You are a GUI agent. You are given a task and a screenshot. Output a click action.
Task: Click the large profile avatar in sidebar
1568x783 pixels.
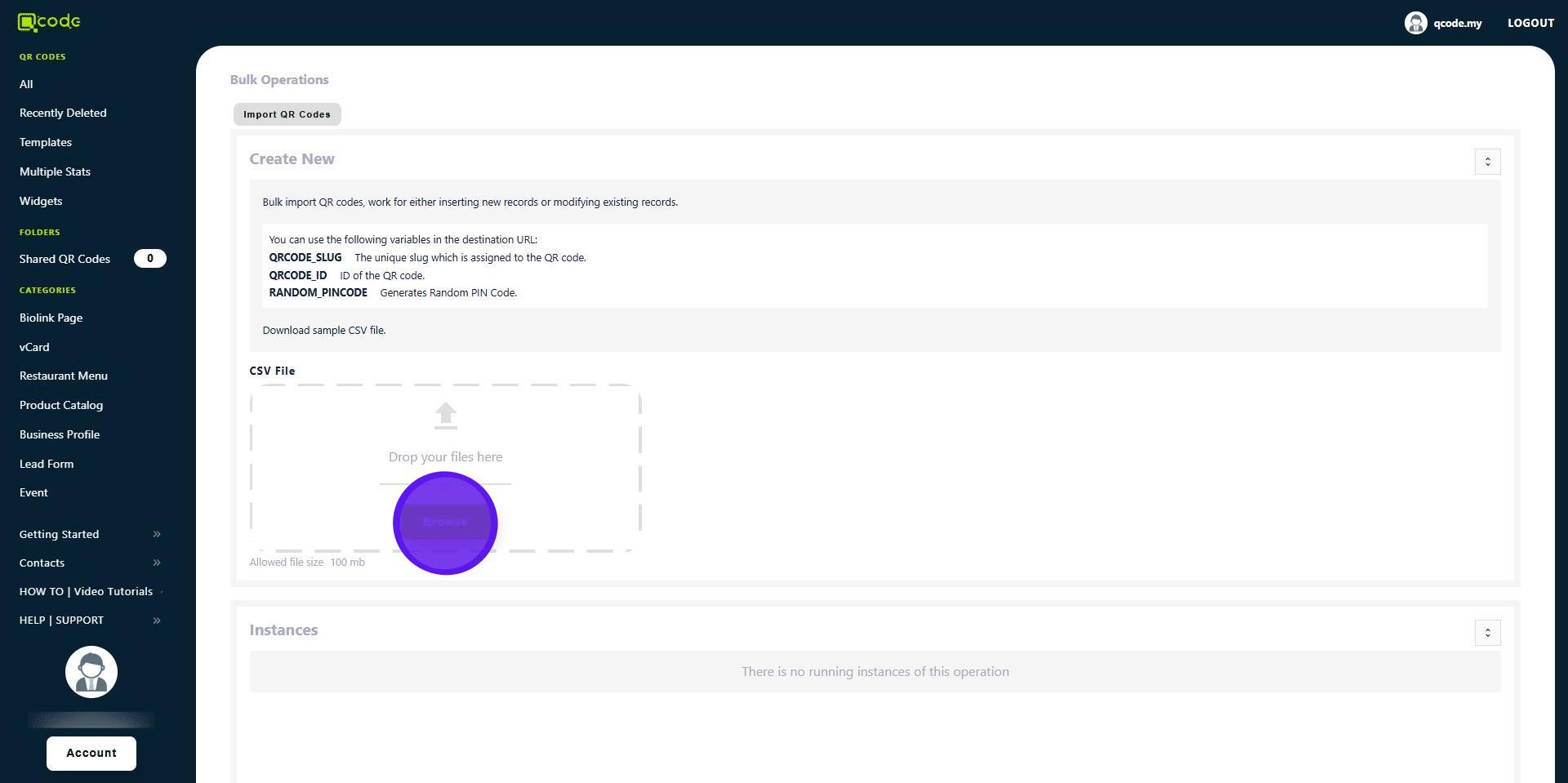(91, 672)
